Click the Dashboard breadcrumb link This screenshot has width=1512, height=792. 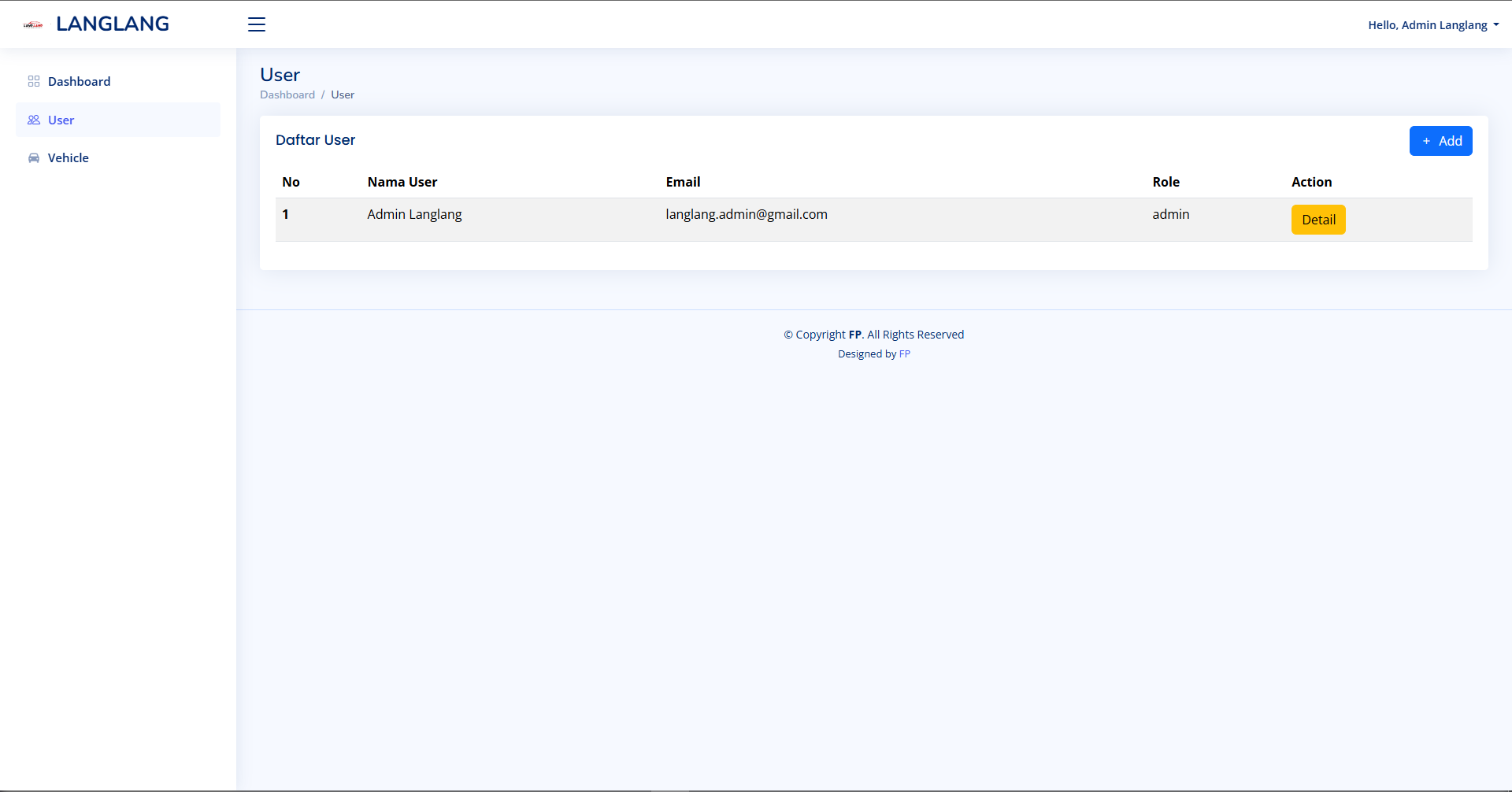click(287, 94)
